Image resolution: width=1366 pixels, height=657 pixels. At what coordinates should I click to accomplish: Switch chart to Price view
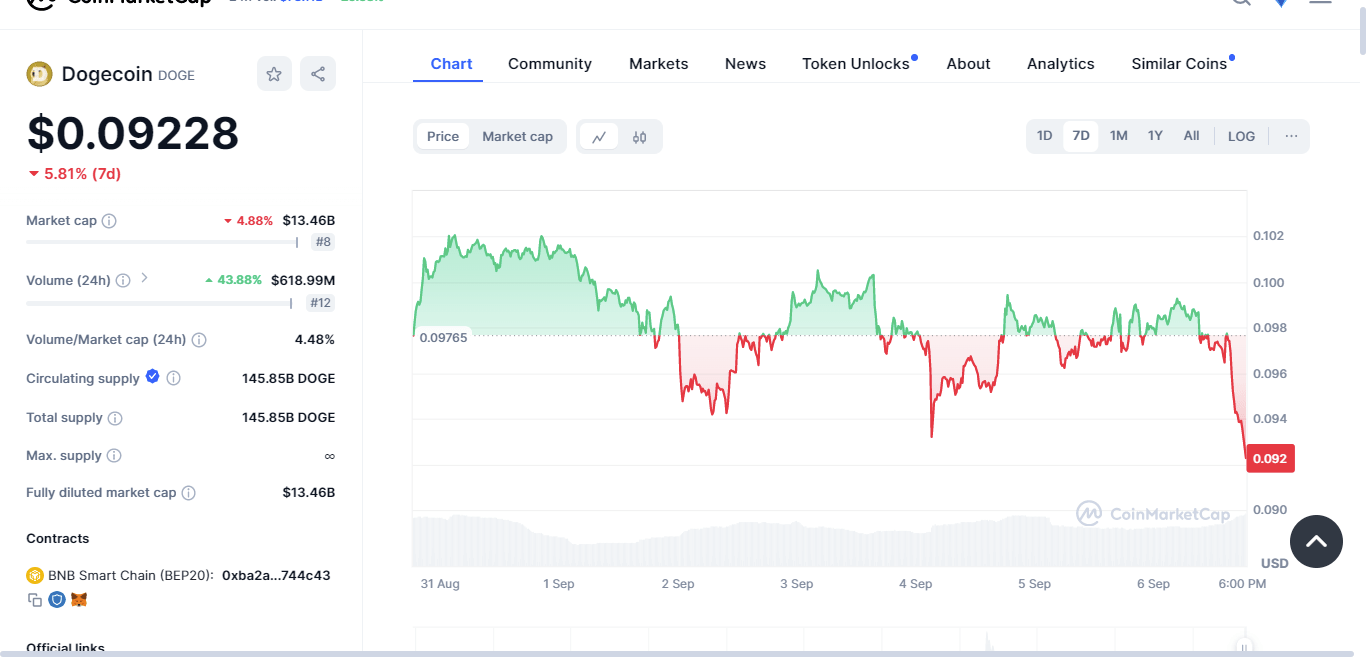443,137
